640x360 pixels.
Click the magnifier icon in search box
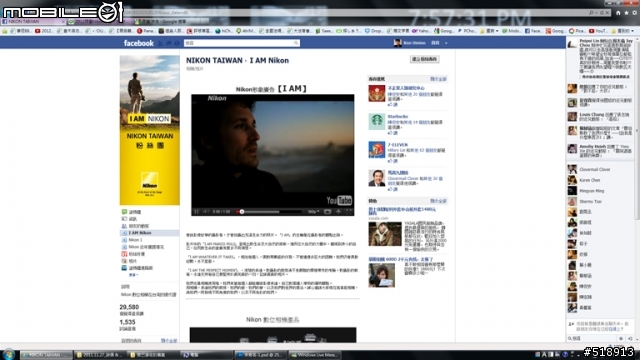pyautogui.click(x=296, y=43)
